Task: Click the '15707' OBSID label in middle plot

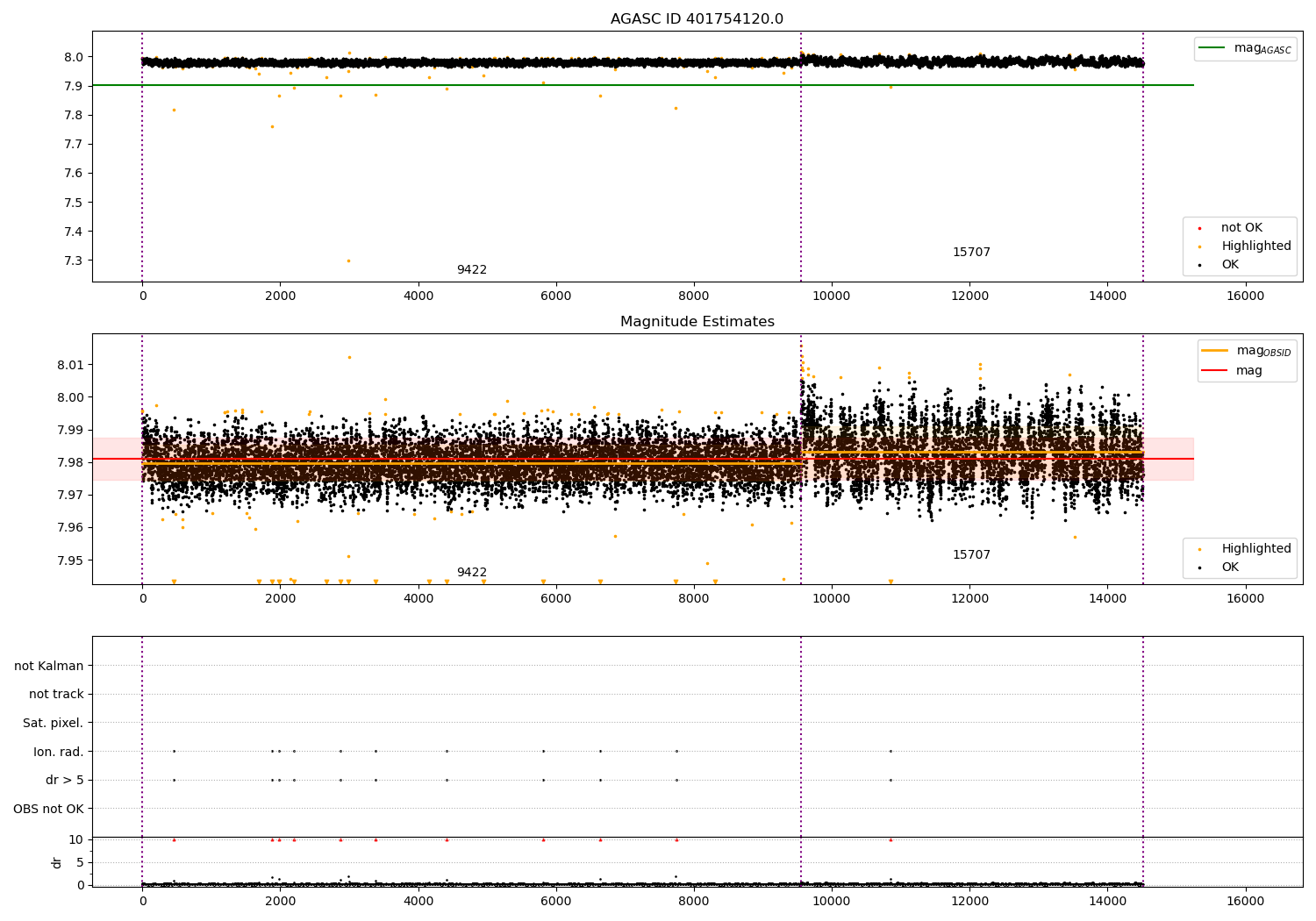Action: click(971, 555)
